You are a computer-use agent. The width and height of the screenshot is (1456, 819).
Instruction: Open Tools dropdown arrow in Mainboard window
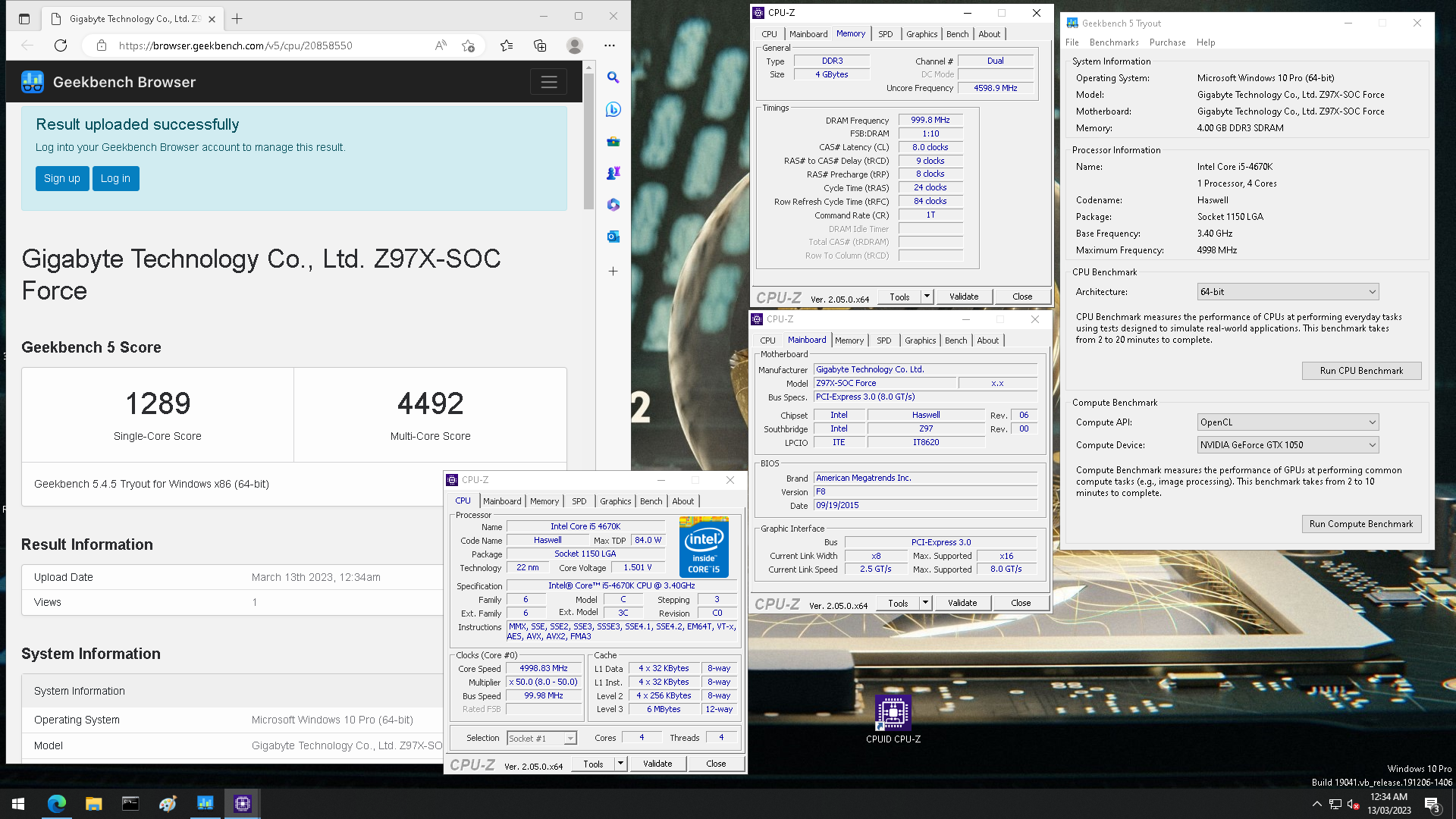(x=925, y=603)
